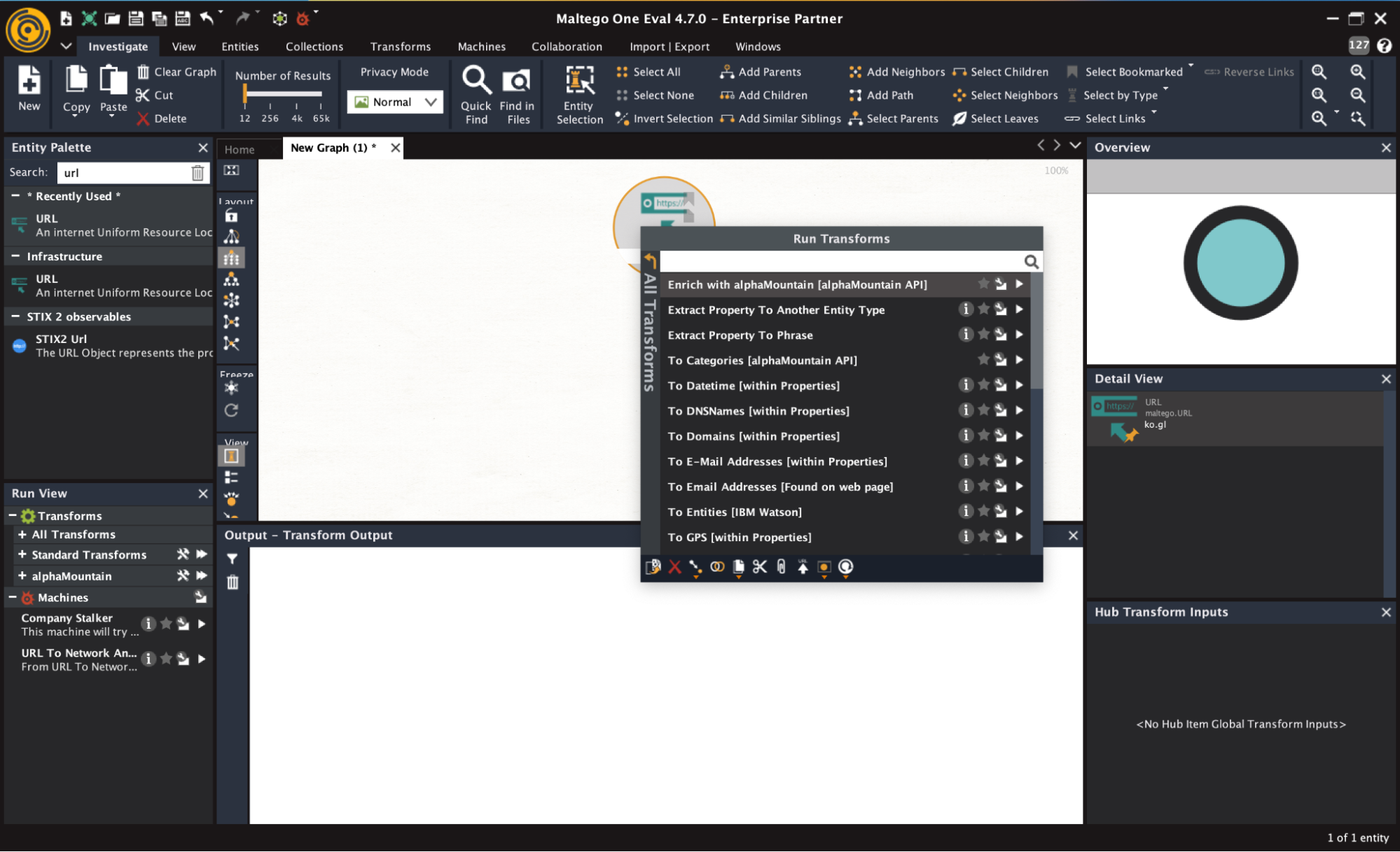Run the Company Stalker machine play arrow

(x=202, y=624)
